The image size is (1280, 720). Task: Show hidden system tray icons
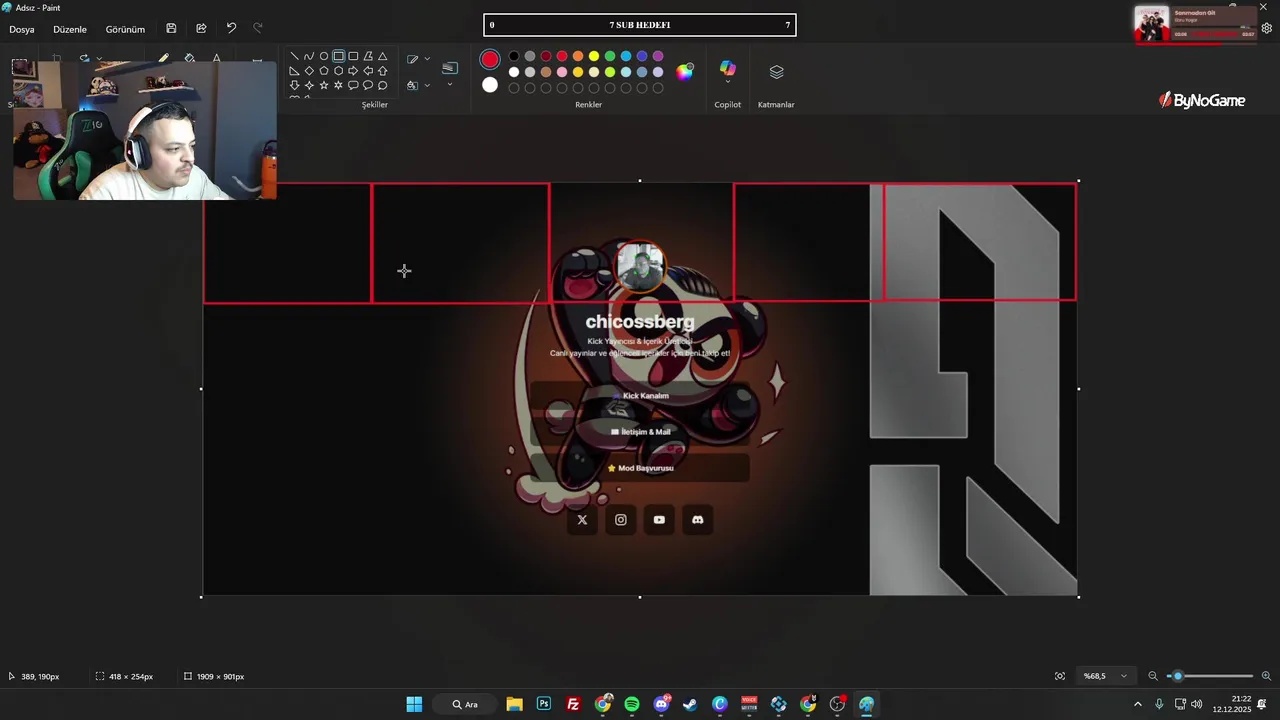tap(1137, 704)
